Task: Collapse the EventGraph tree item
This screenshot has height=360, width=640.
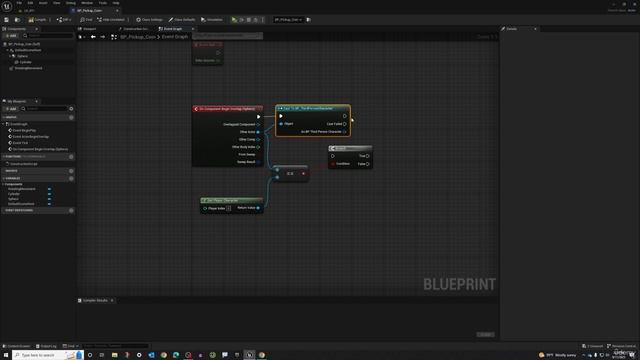Action: (x=4, y=124)
